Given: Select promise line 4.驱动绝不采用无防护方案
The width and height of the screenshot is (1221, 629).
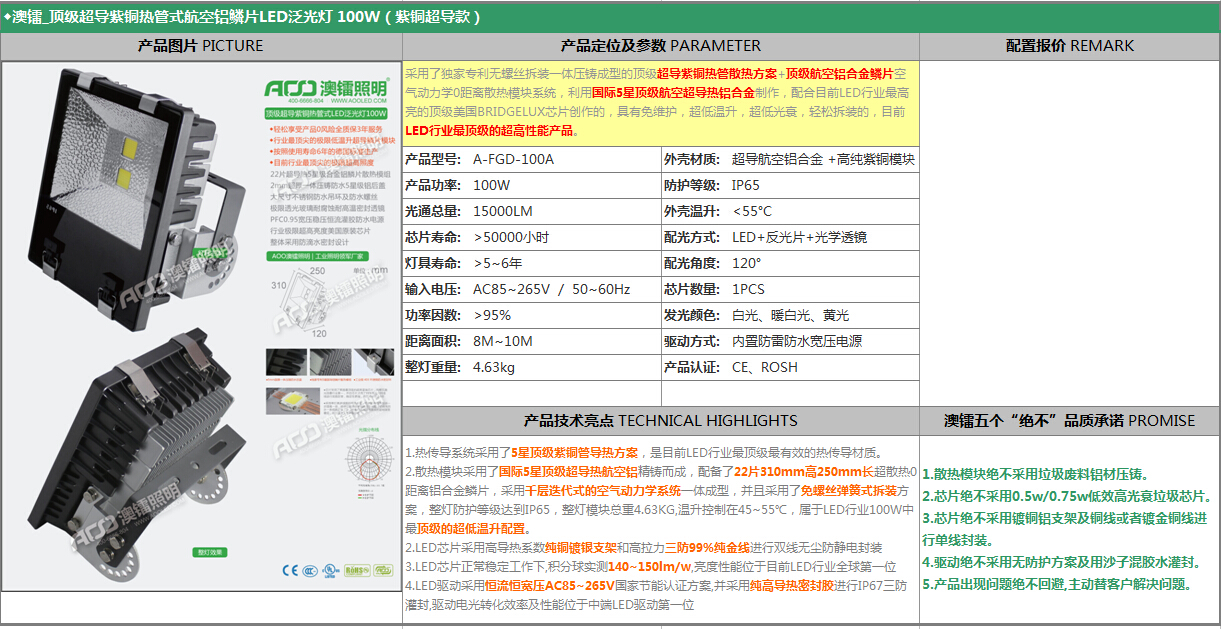Looking at the screenshot, I should 1061,563.
